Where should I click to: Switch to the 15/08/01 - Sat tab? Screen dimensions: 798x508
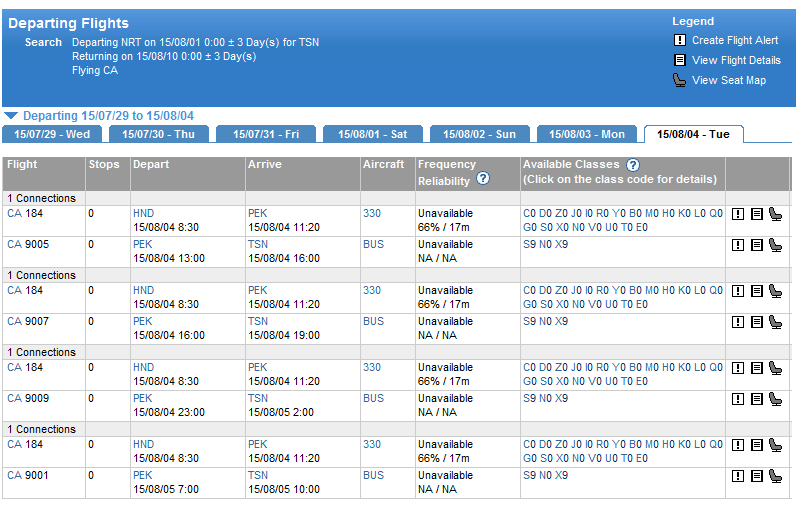coord(373,134)
